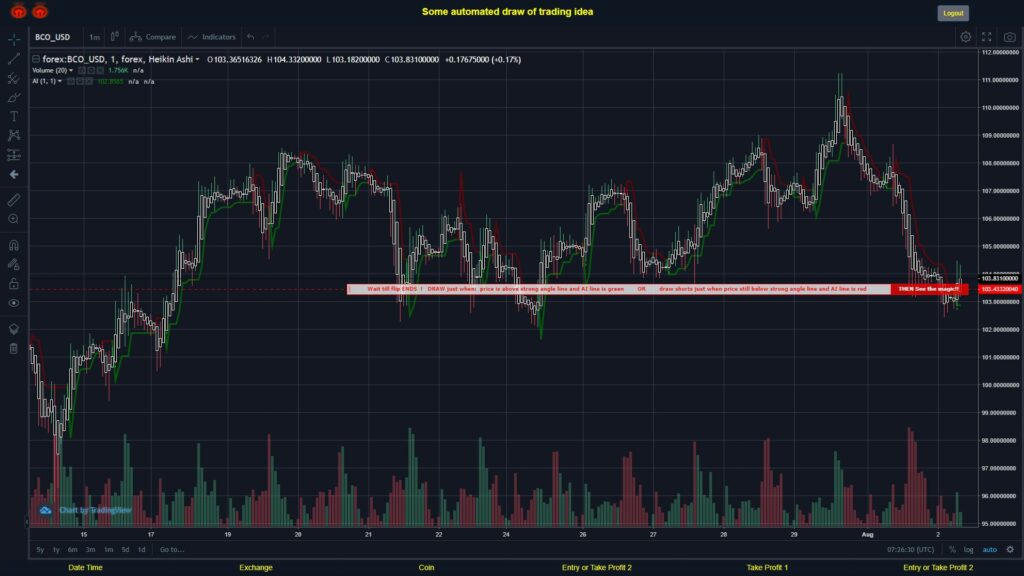Set time range to 3m
1024x576 pixels.
(91, 550)
